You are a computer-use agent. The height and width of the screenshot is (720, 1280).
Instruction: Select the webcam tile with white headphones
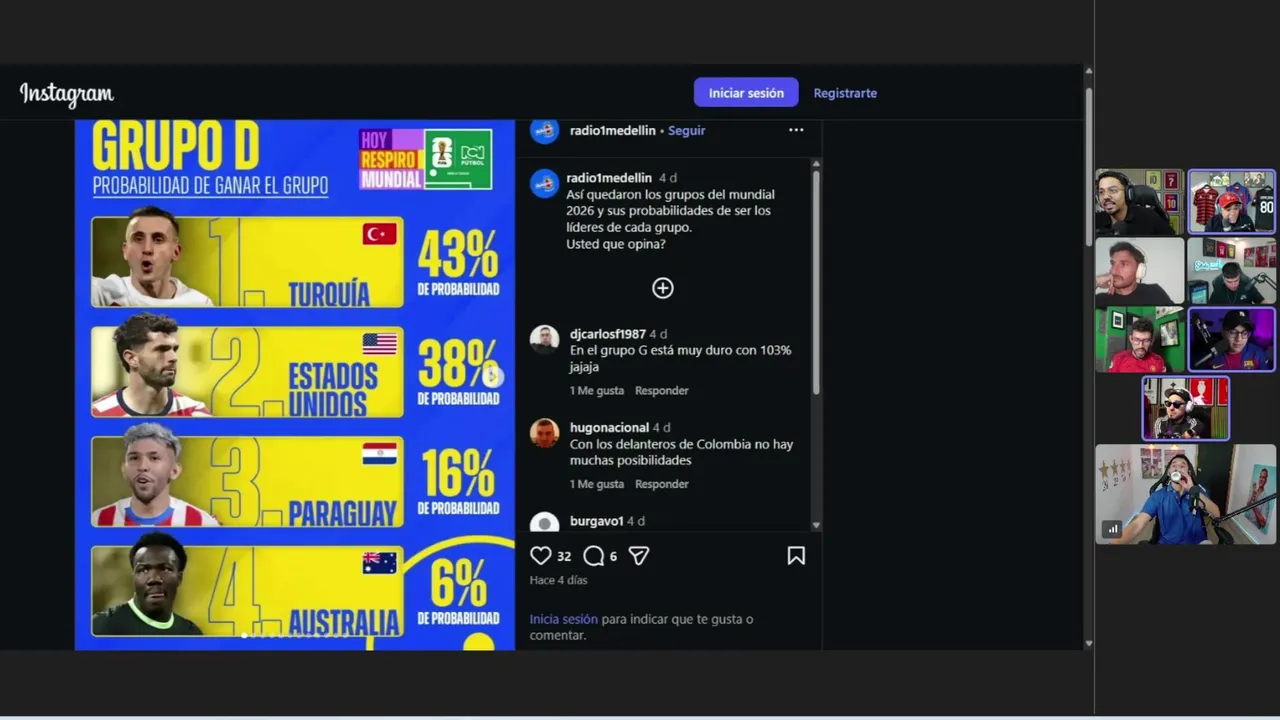point(1139,271)
